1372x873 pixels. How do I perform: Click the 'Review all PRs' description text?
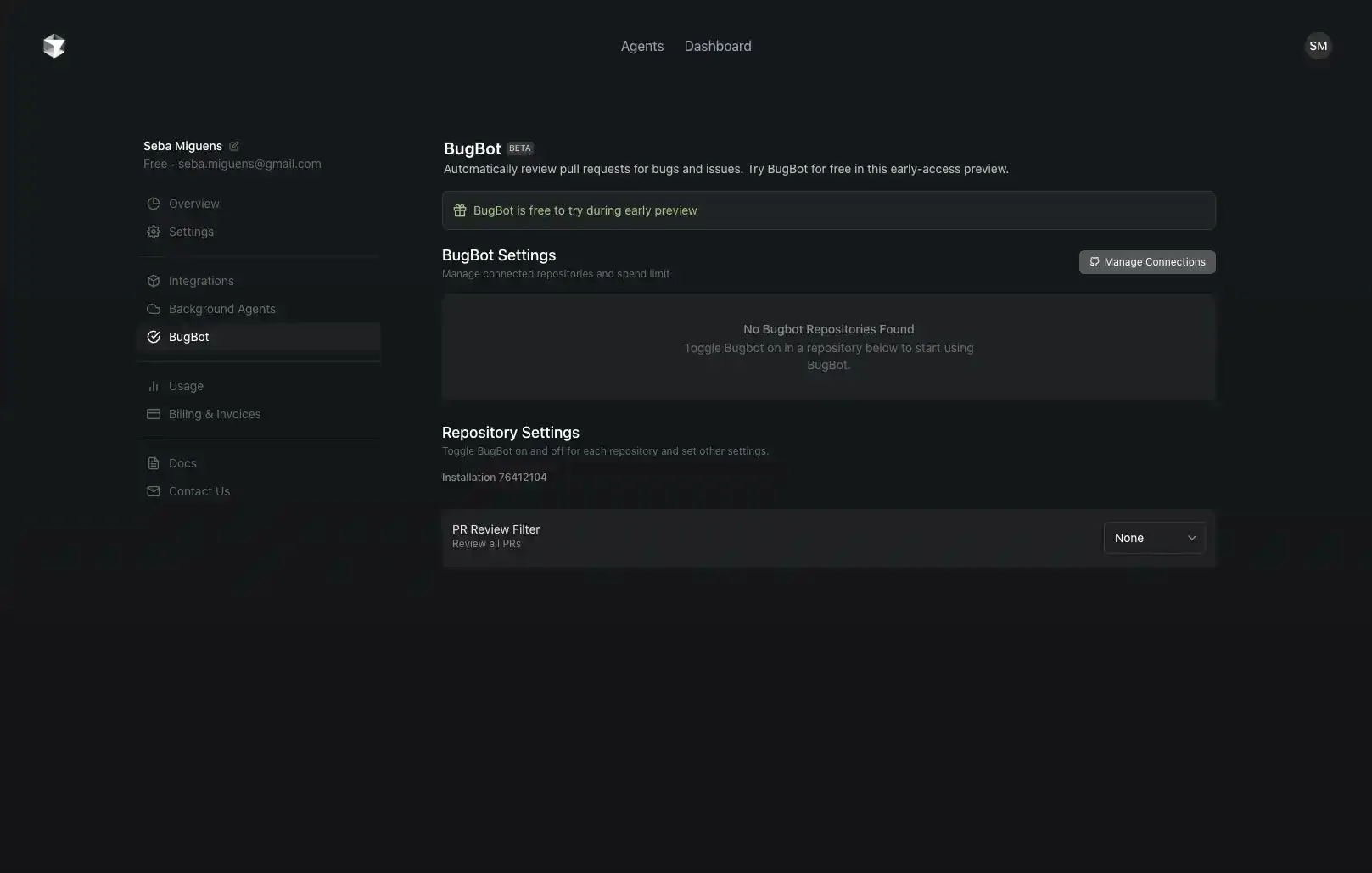pyautogui.click(x=486, y=544)
